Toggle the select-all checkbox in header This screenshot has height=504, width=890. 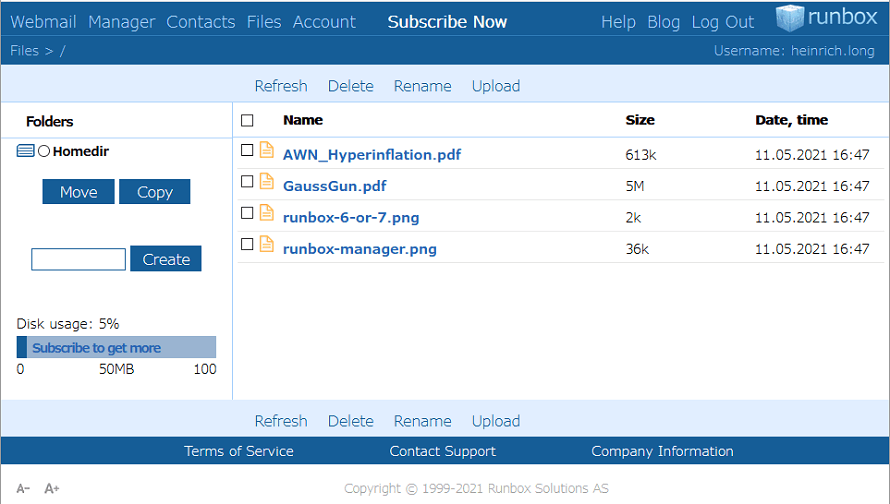pyautogui.click(x=247, y=120)
